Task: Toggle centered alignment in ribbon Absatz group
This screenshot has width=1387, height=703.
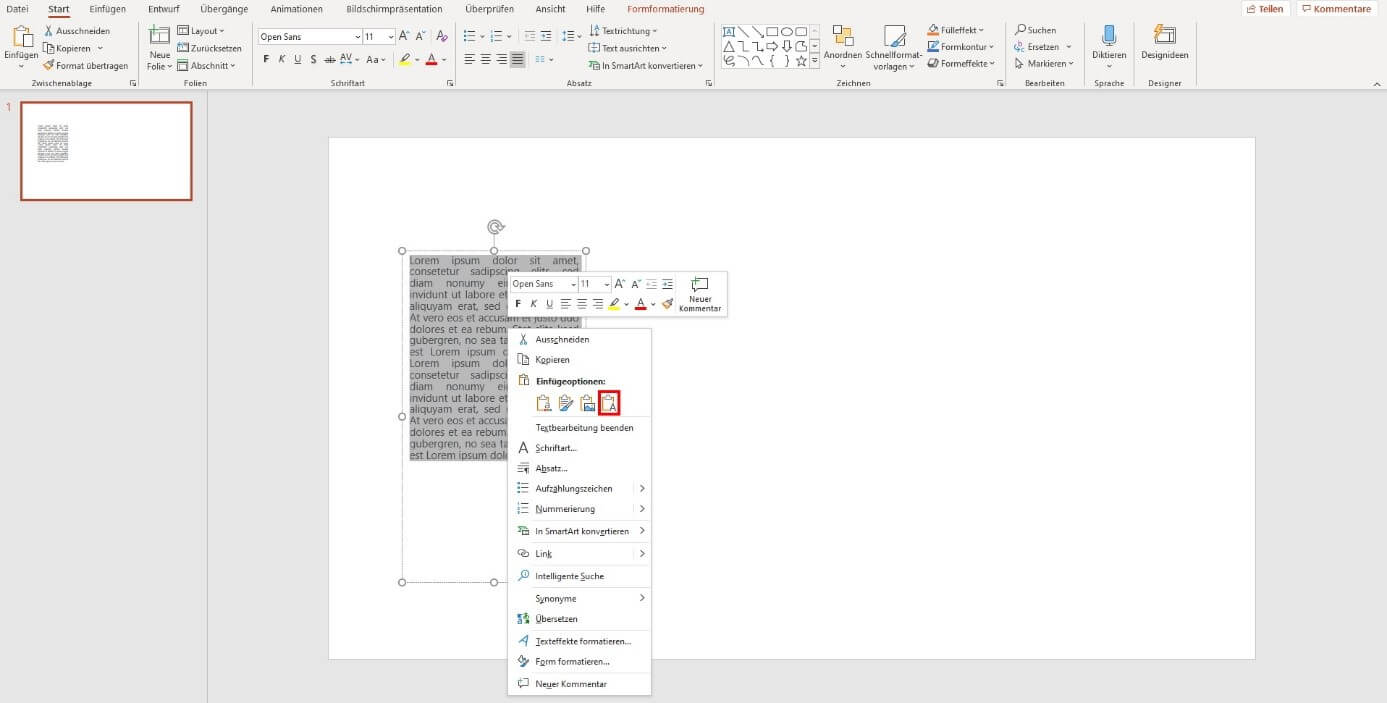Action: tap(486, 60)
